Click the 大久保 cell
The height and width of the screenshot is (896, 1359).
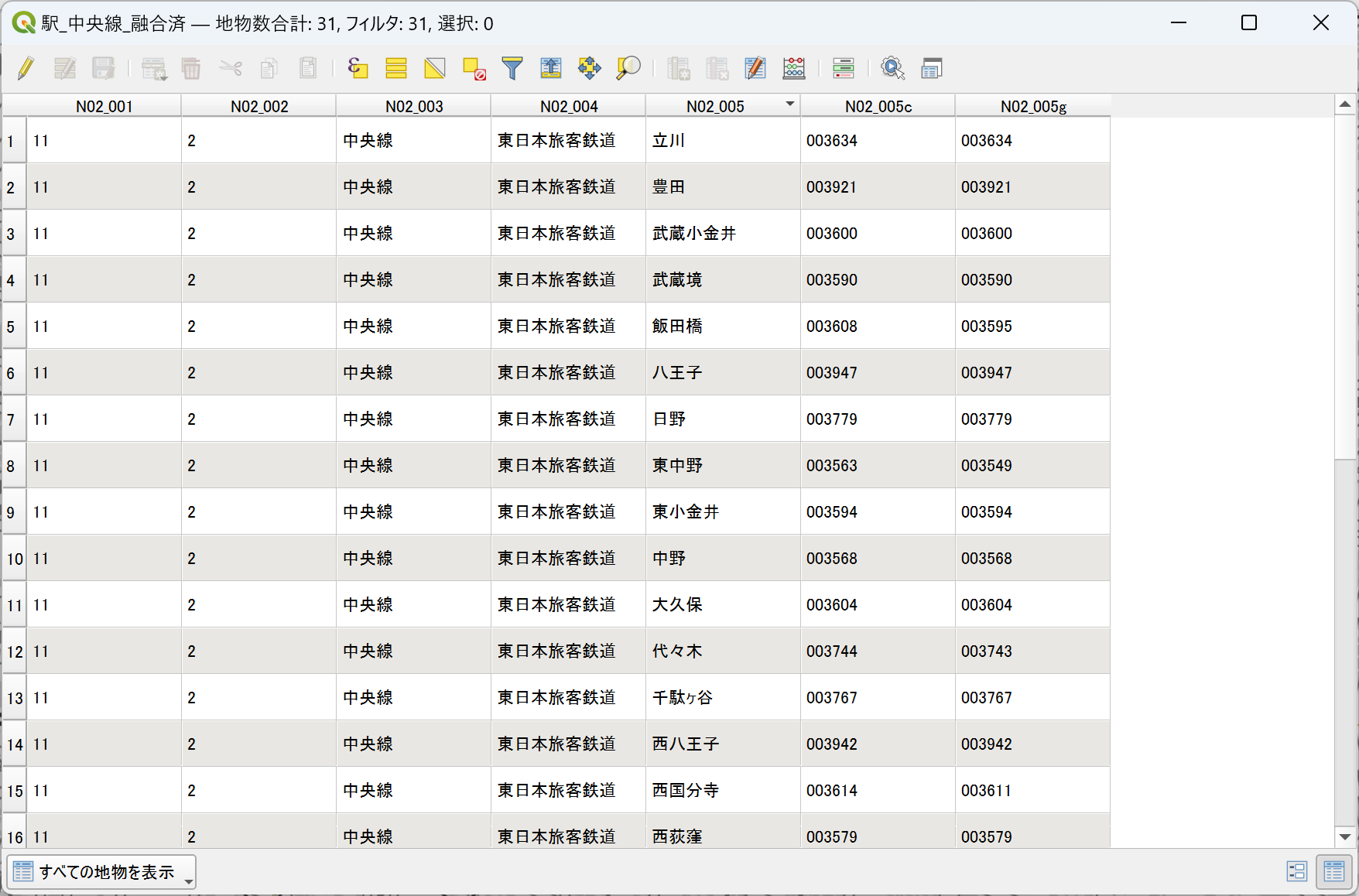pyautogui.click(x=723, y=604)
